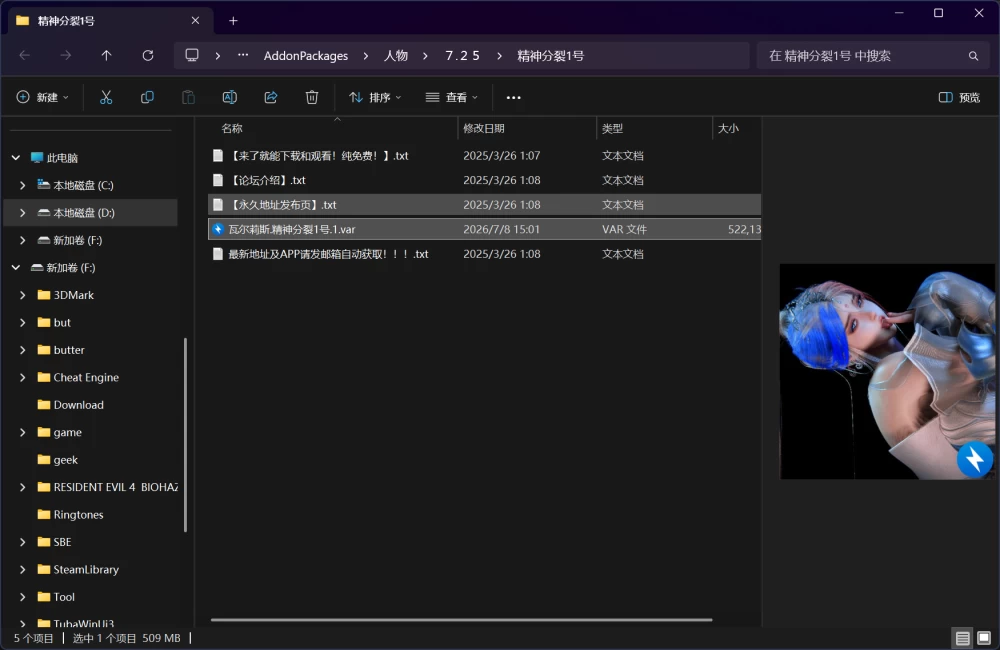This screenshot has height=650, width=1000.
Task: Click 7.2 5 in the breadcrumb
Action: tap(462, 56)
